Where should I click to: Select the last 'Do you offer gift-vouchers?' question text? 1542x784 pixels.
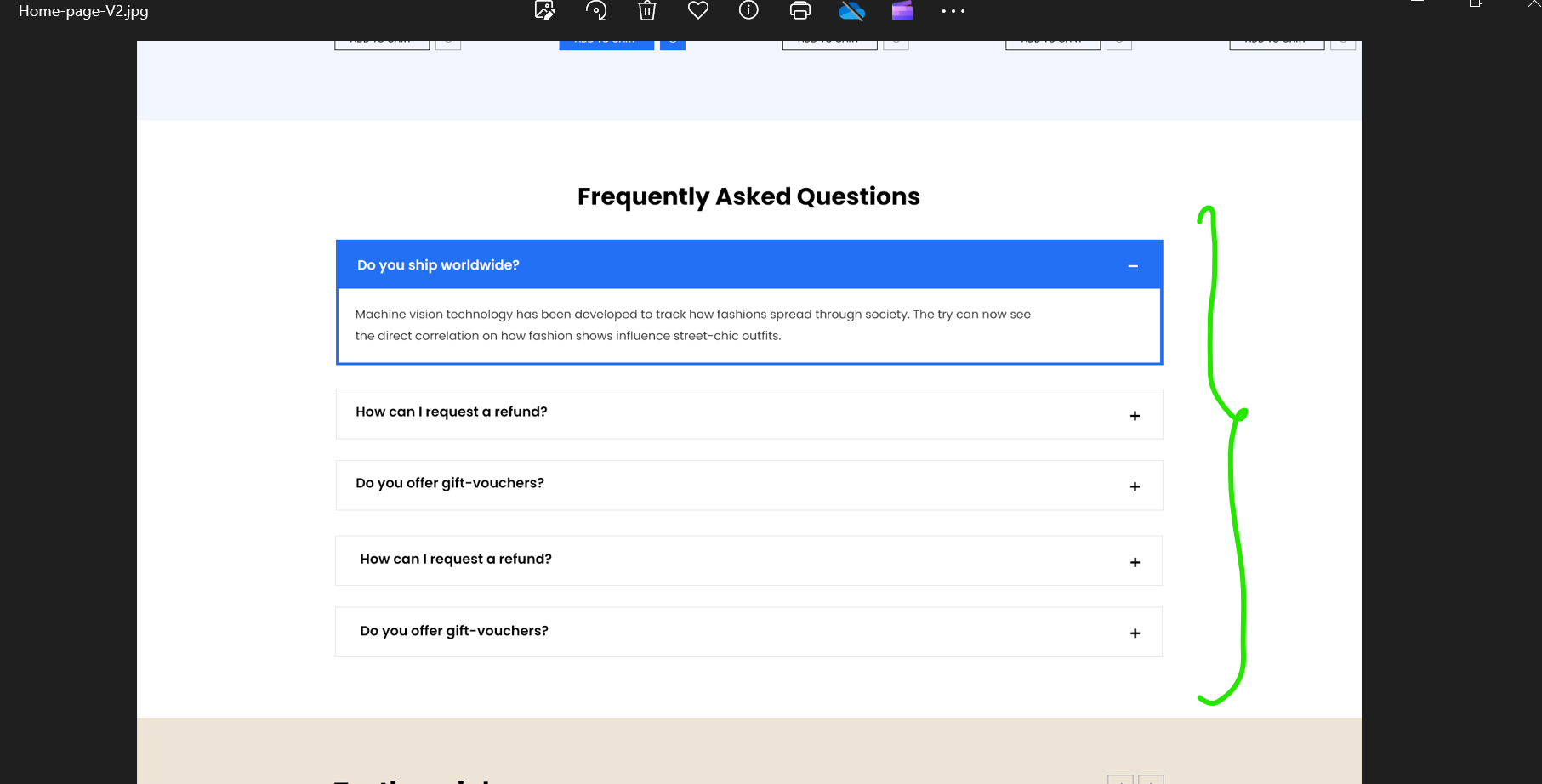[x=454, y=631]
